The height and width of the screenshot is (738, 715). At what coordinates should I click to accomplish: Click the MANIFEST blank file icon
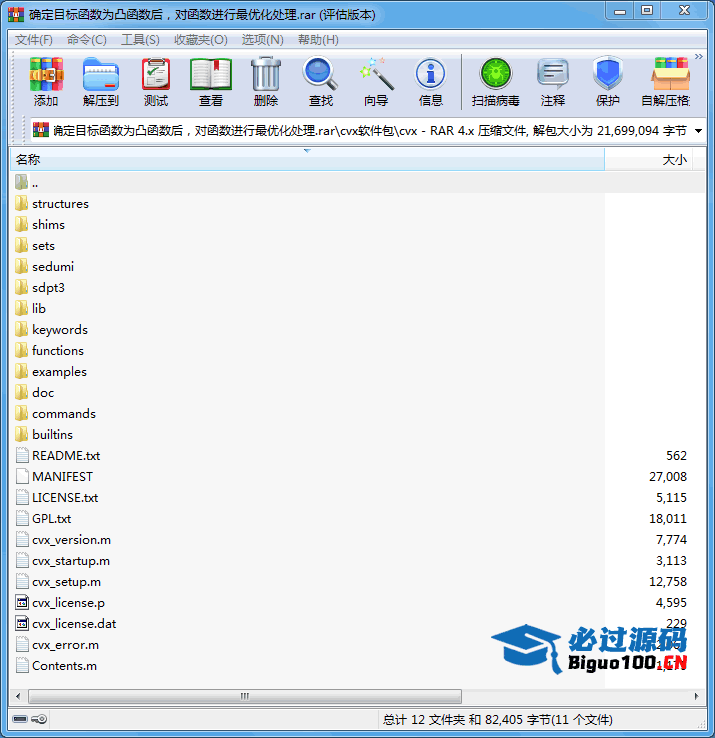[22, 476]
